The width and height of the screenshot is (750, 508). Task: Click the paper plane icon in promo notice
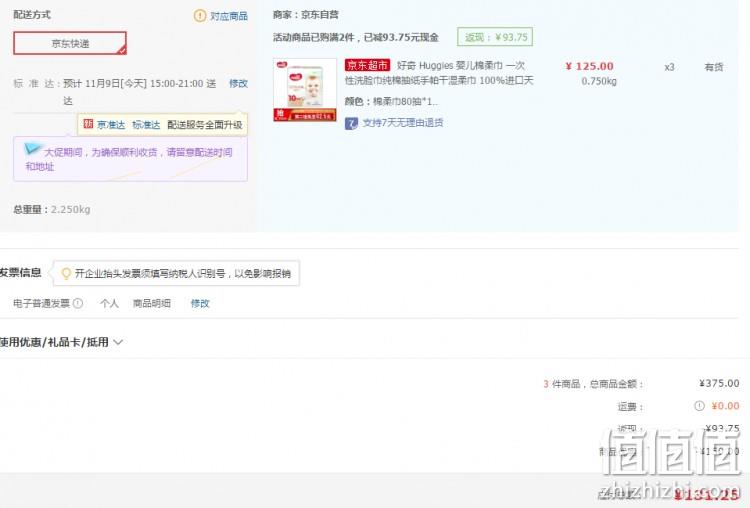(33, 149)
